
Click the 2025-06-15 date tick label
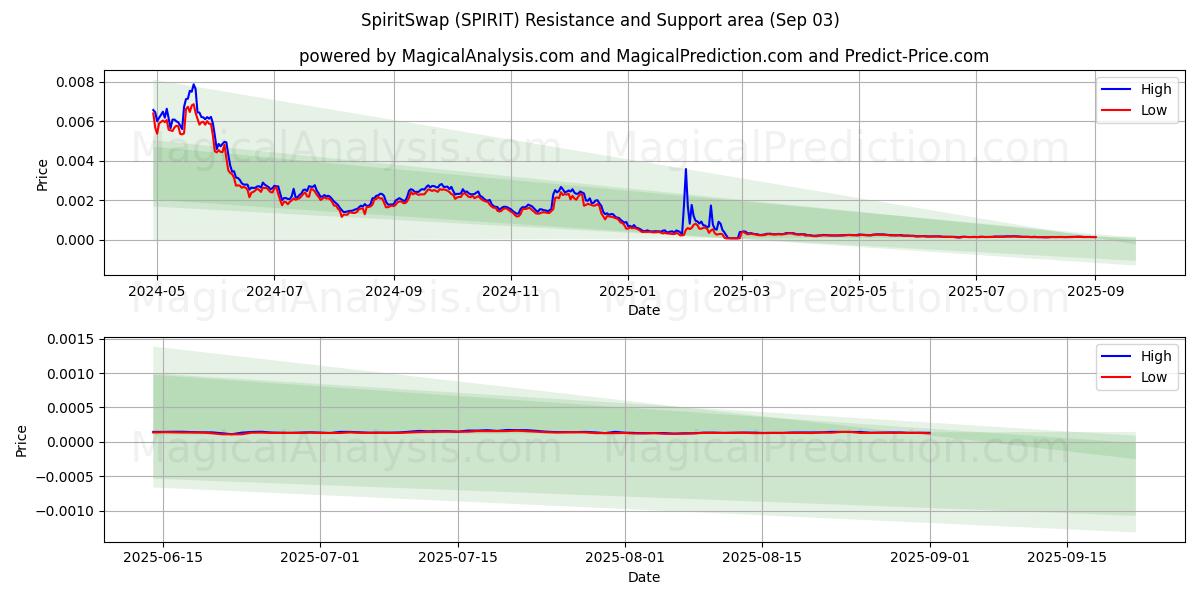point(163,559)
